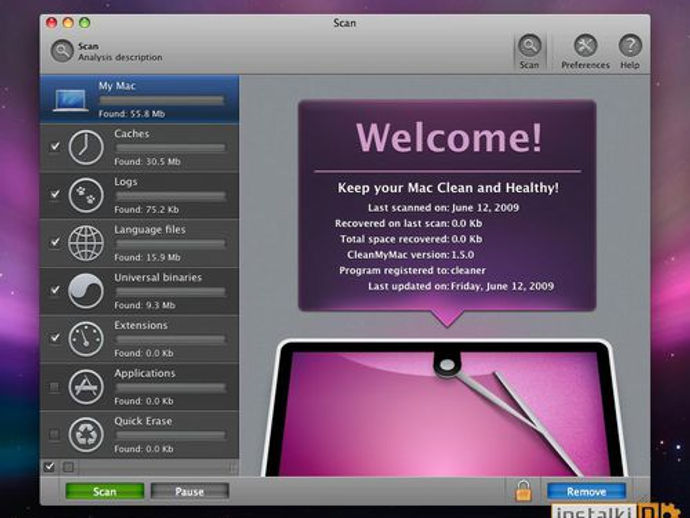The image size is (690, 518).
Task: Click the orange padlock icon
Action: point(523,491)
